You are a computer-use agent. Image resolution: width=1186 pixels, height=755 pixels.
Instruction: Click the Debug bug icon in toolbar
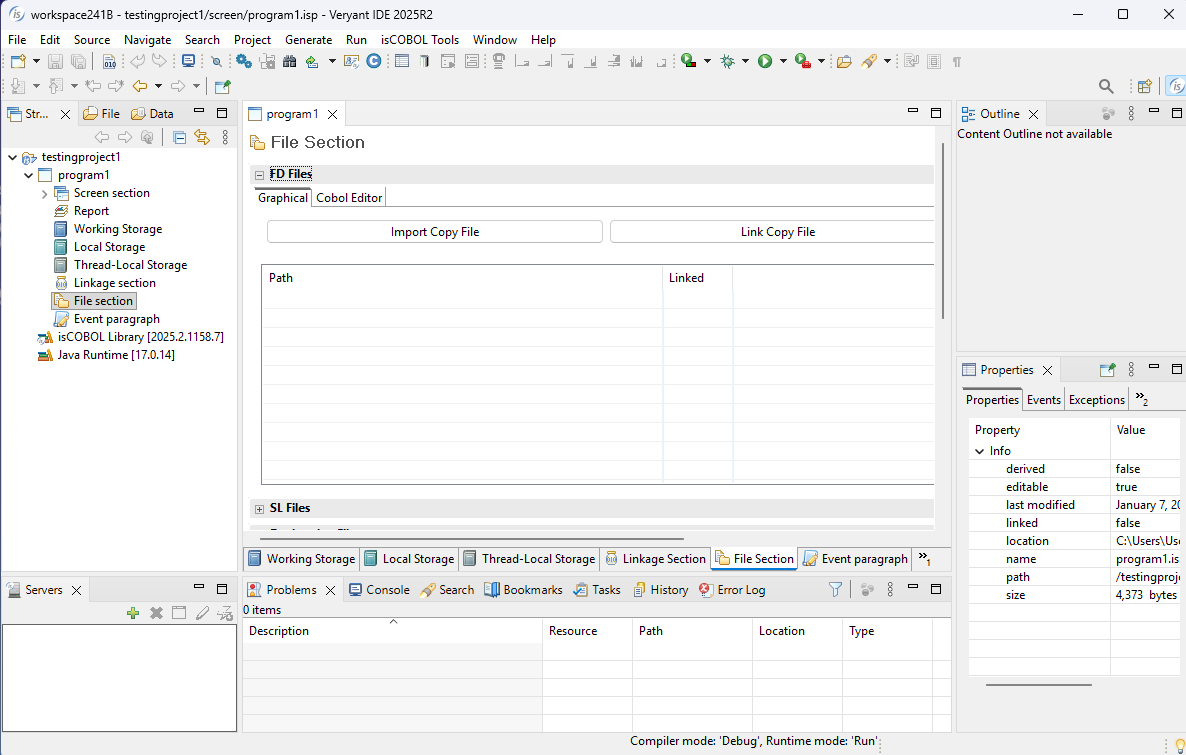(x=728, y=61)
